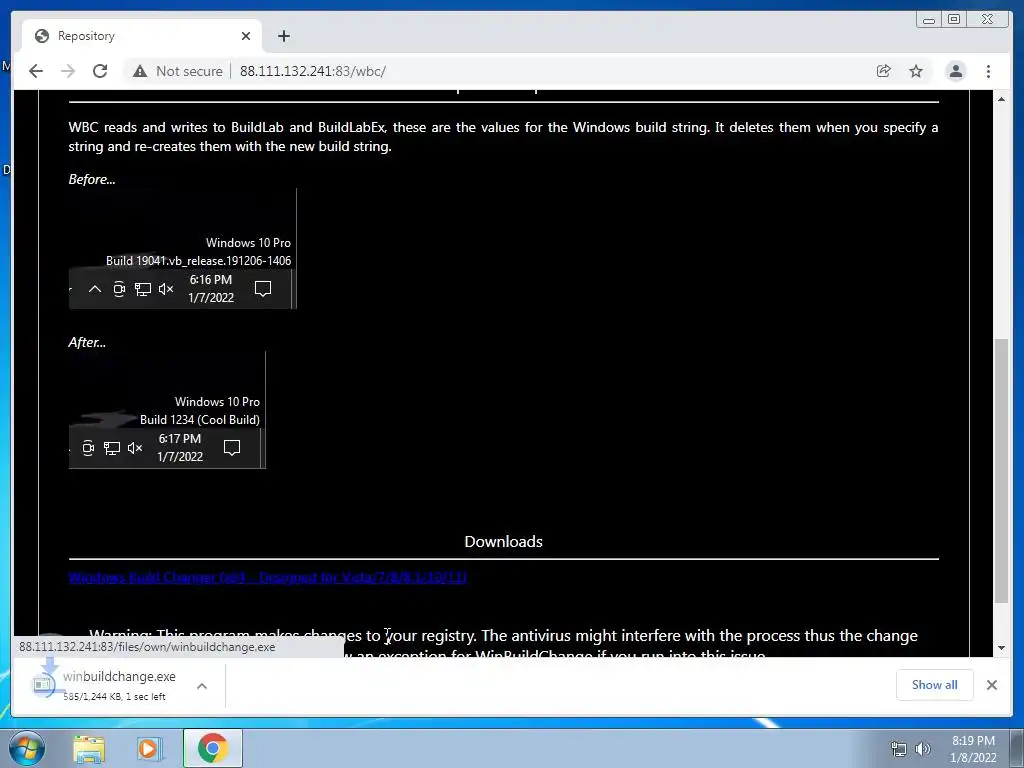Click the 'Before...' caption text
This screenshot has height=768, width=1024.
(x=92, y=179)
